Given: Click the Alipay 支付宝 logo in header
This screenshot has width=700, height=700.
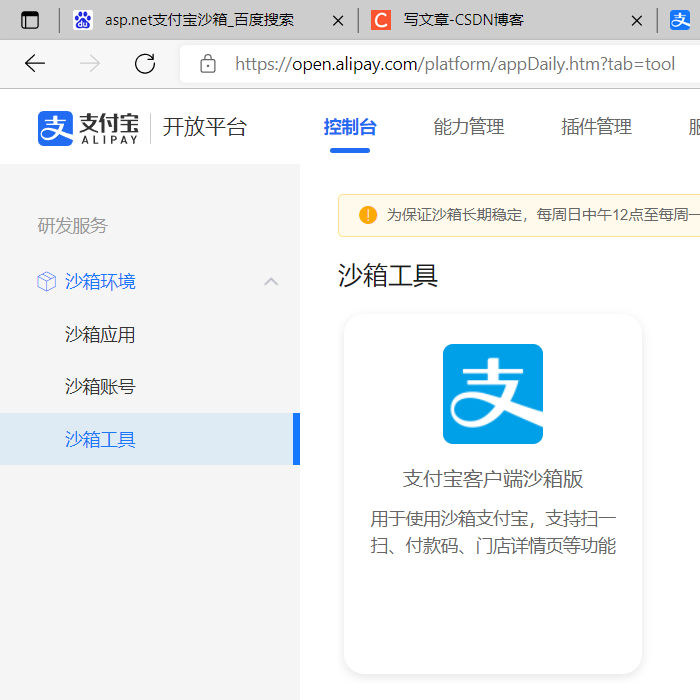Looking at the screenshot, I should click(x=88, y=129).
